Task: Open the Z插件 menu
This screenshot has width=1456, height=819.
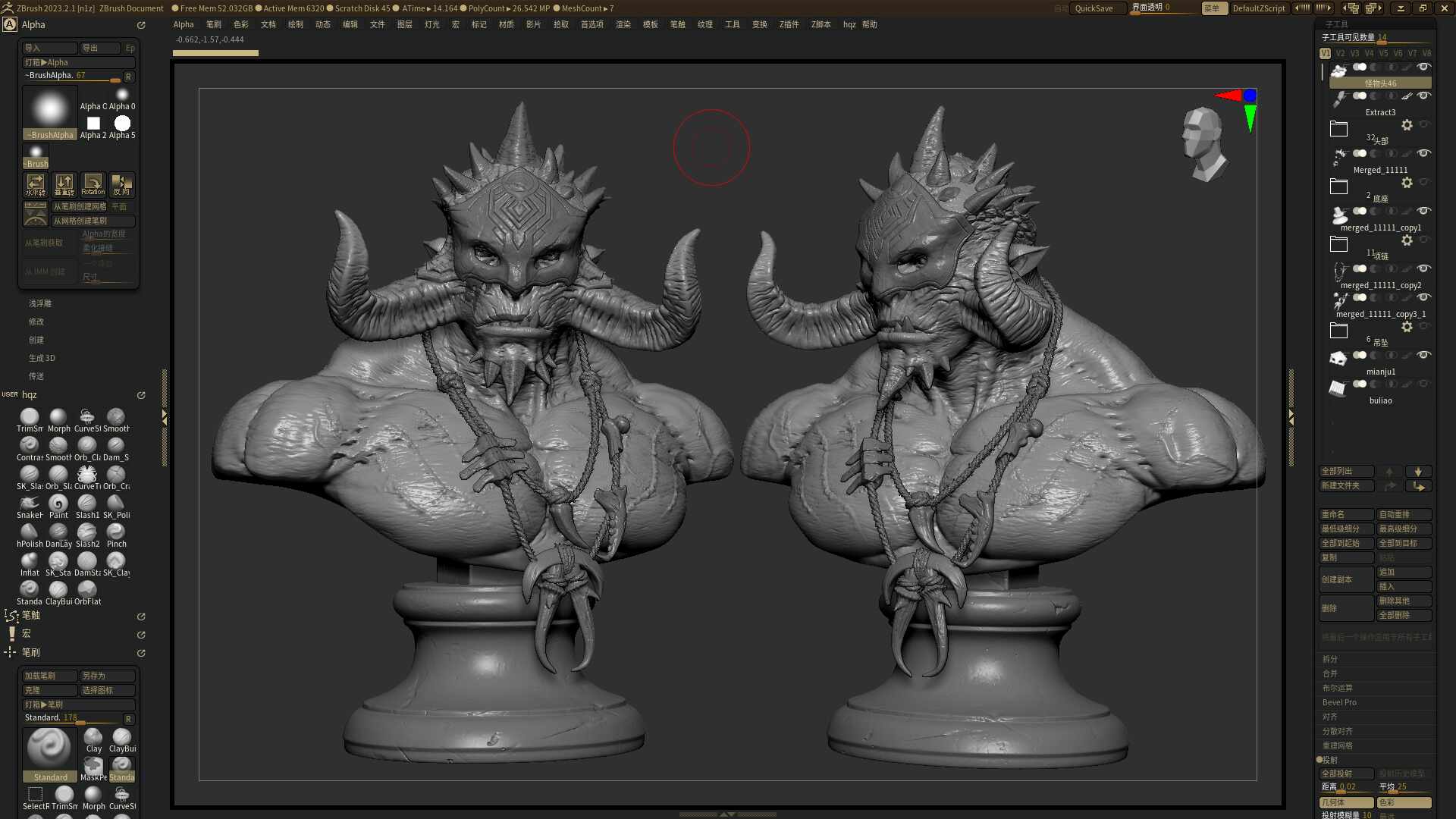Action: (x=789, y=24)
